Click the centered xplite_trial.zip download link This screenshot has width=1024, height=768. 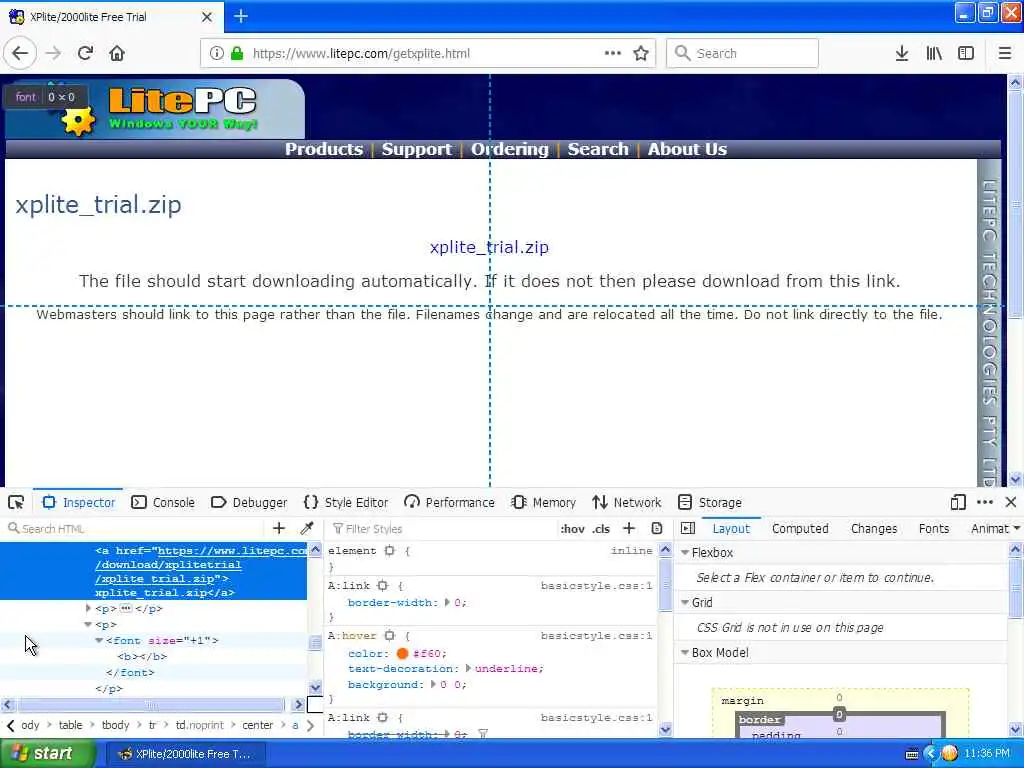pos(489,247)
